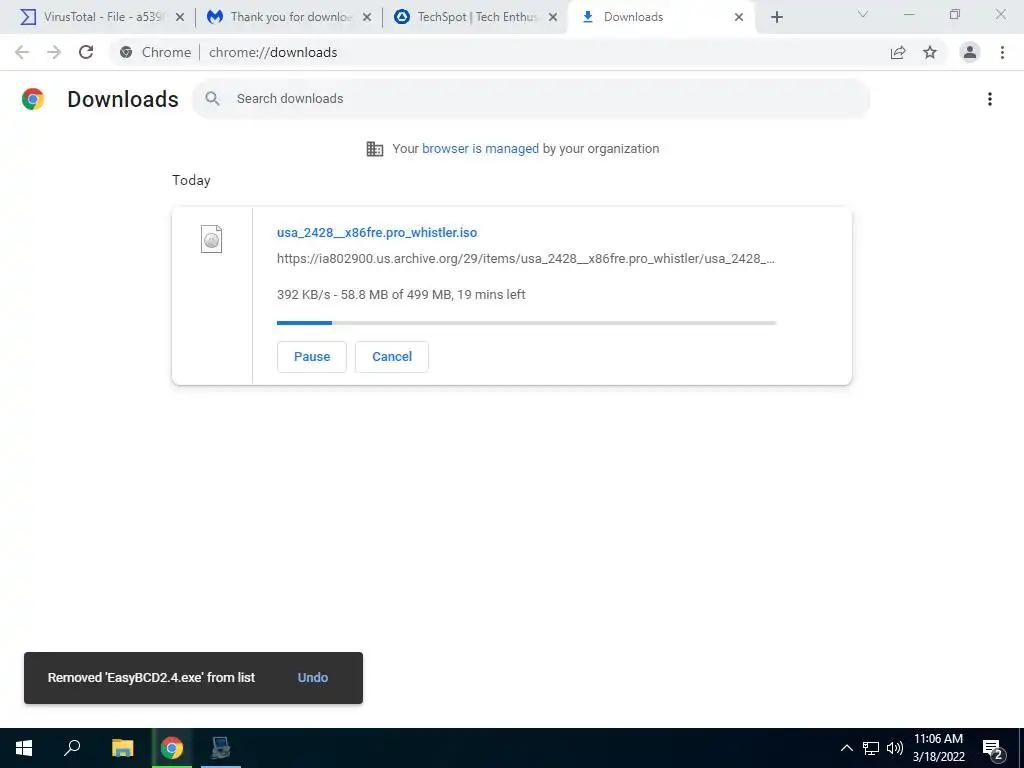The image size is (1024, 768).
Task: Open the browser is managed link
Action: click(480, 149)
